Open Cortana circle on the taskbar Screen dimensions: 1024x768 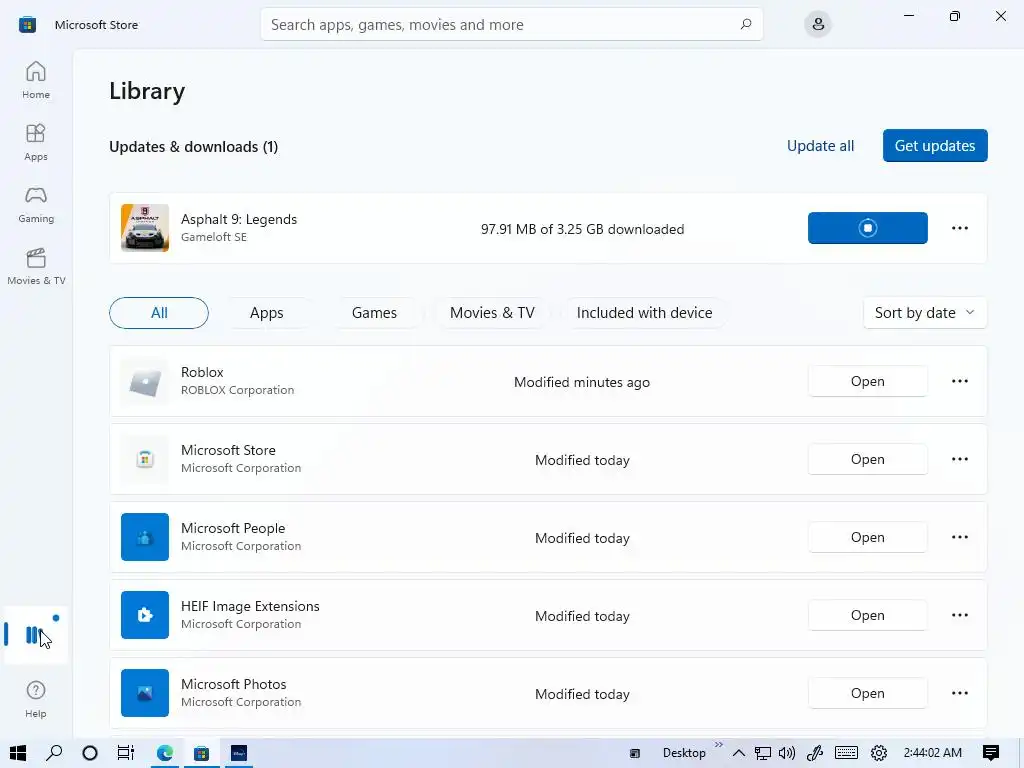90,753
